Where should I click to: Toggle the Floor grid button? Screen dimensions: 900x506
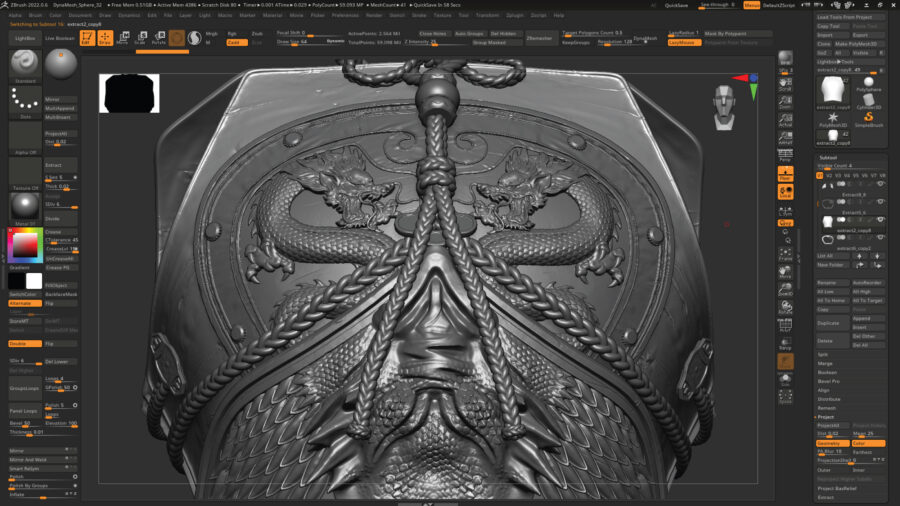click(x=786, y=175)
